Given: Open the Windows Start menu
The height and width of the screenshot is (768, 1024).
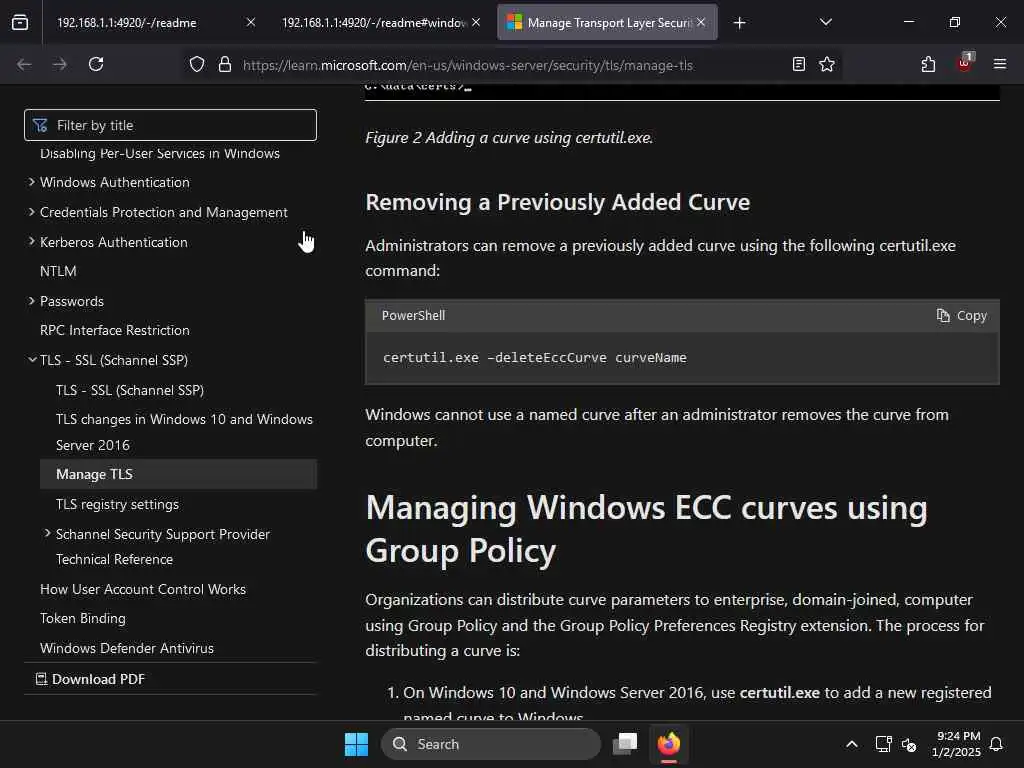Looking at the screenshot, I should click(x=357, y=744).
